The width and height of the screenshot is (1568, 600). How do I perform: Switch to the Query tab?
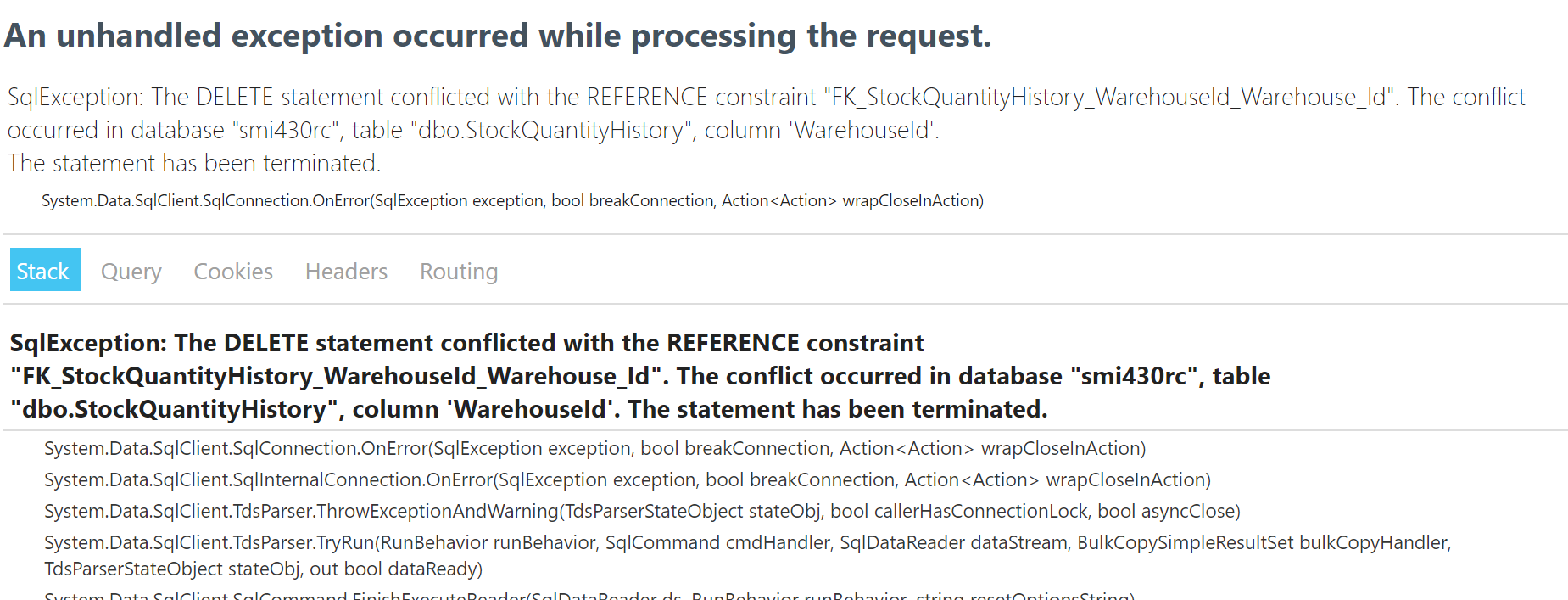pos(131,271)
